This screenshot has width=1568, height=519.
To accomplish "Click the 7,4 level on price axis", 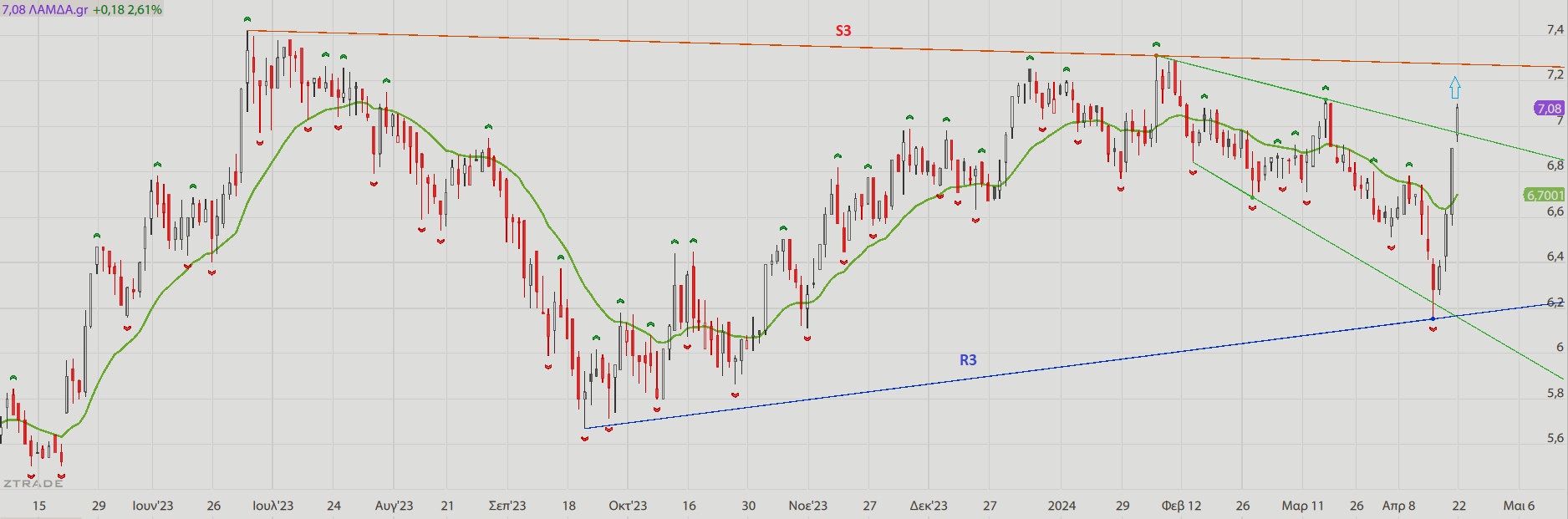I will click(1555, 30).
